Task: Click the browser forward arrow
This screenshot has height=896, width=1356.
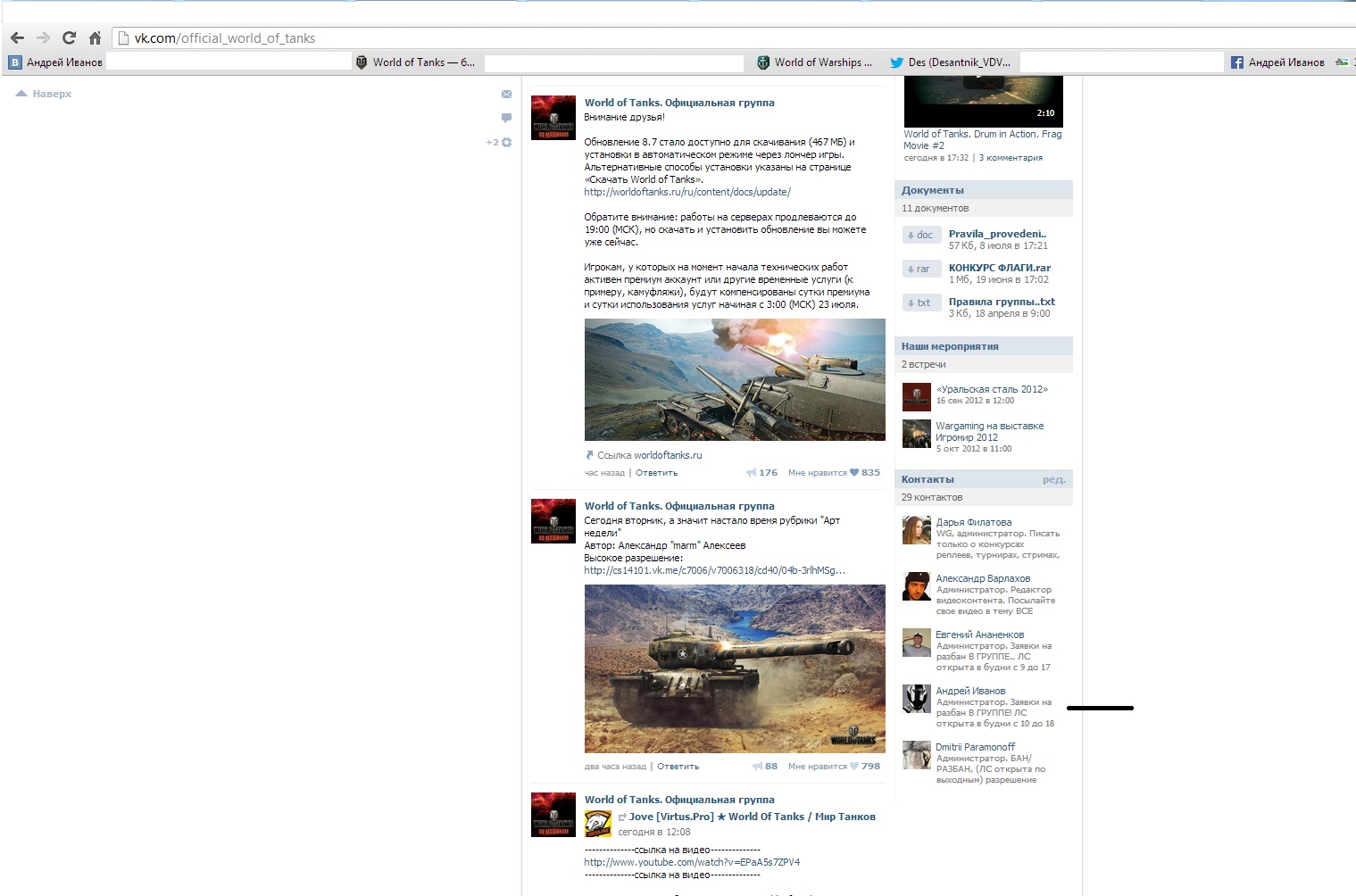Action: (x=43, y=37)
